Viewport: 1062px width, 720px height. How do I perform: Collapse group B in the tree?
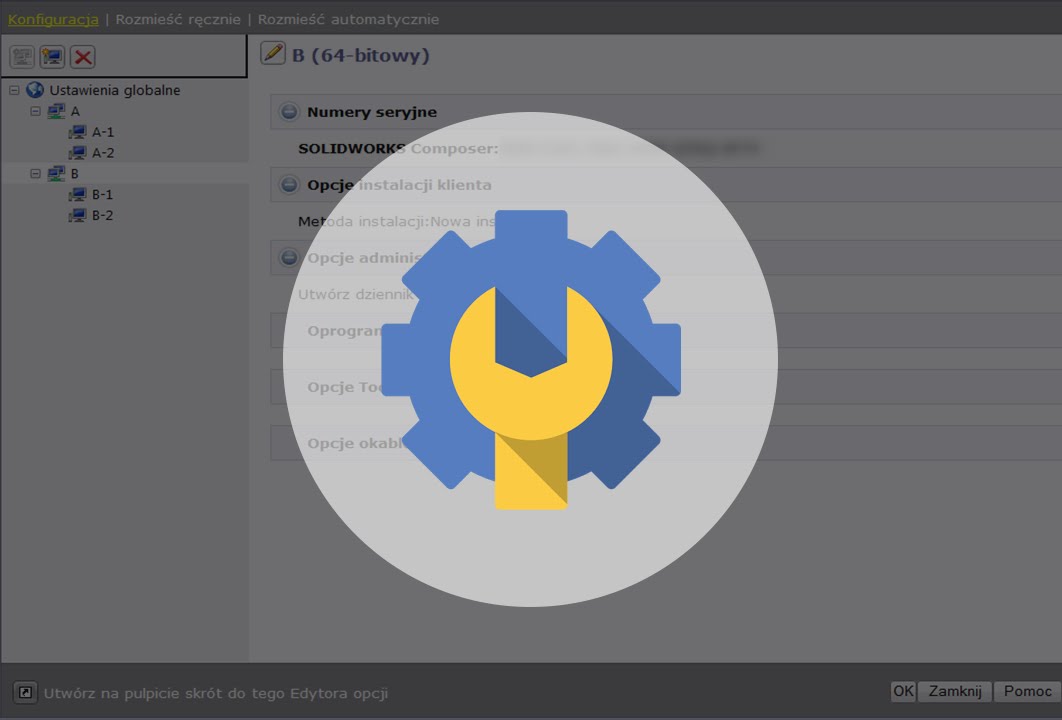[x=35, y=173]
